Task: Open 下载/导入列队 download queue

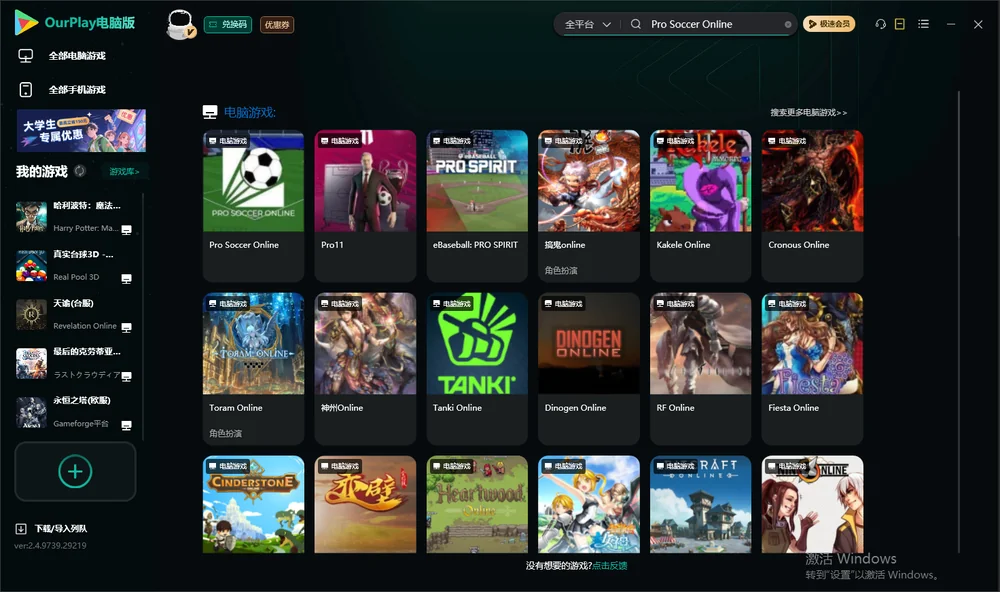Action: click(61, 529)
